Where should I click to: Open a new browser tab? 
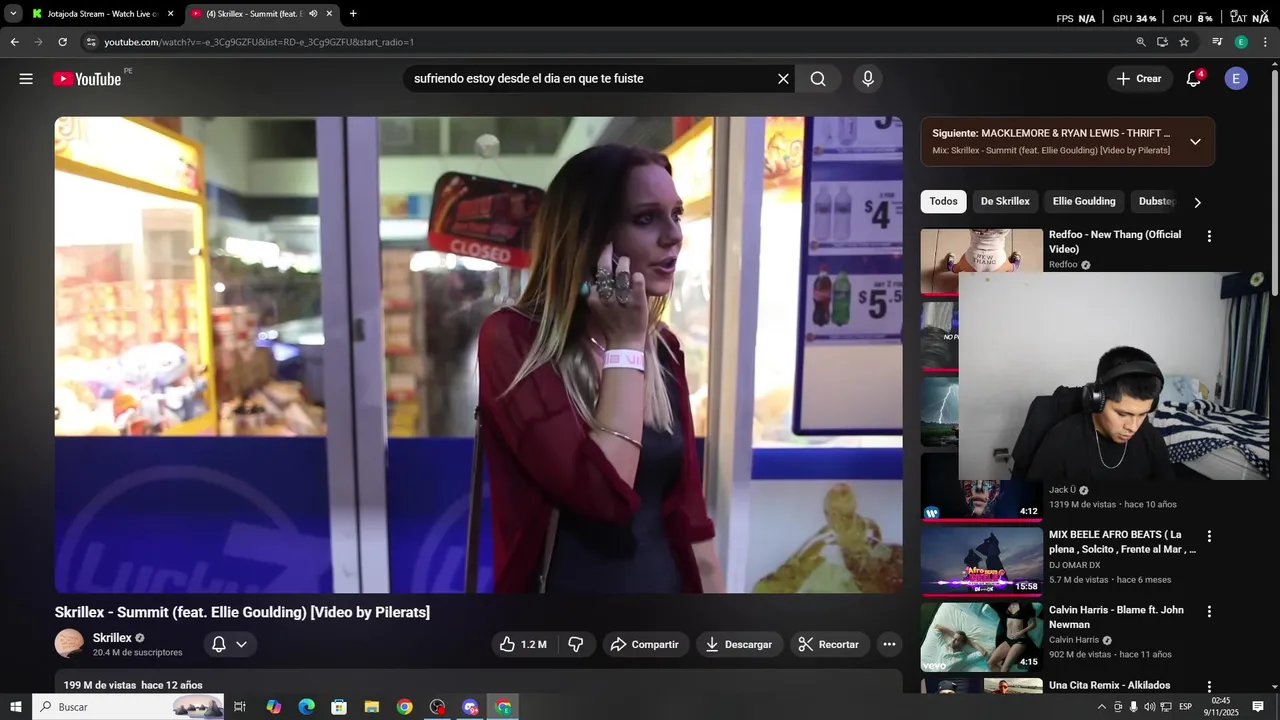tap(353, 14)
